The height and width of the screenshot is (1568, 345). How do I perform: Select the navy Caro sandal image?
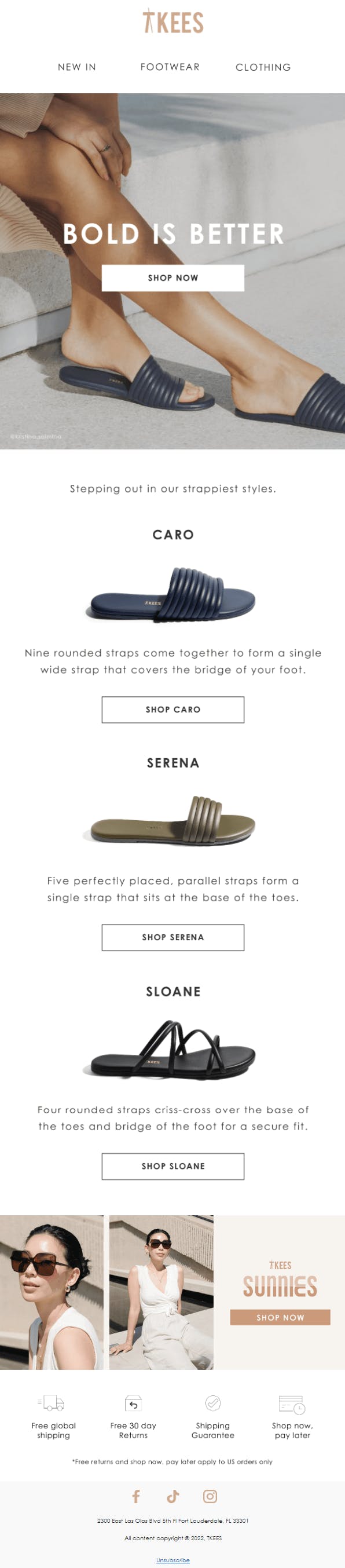coord(173,595)
